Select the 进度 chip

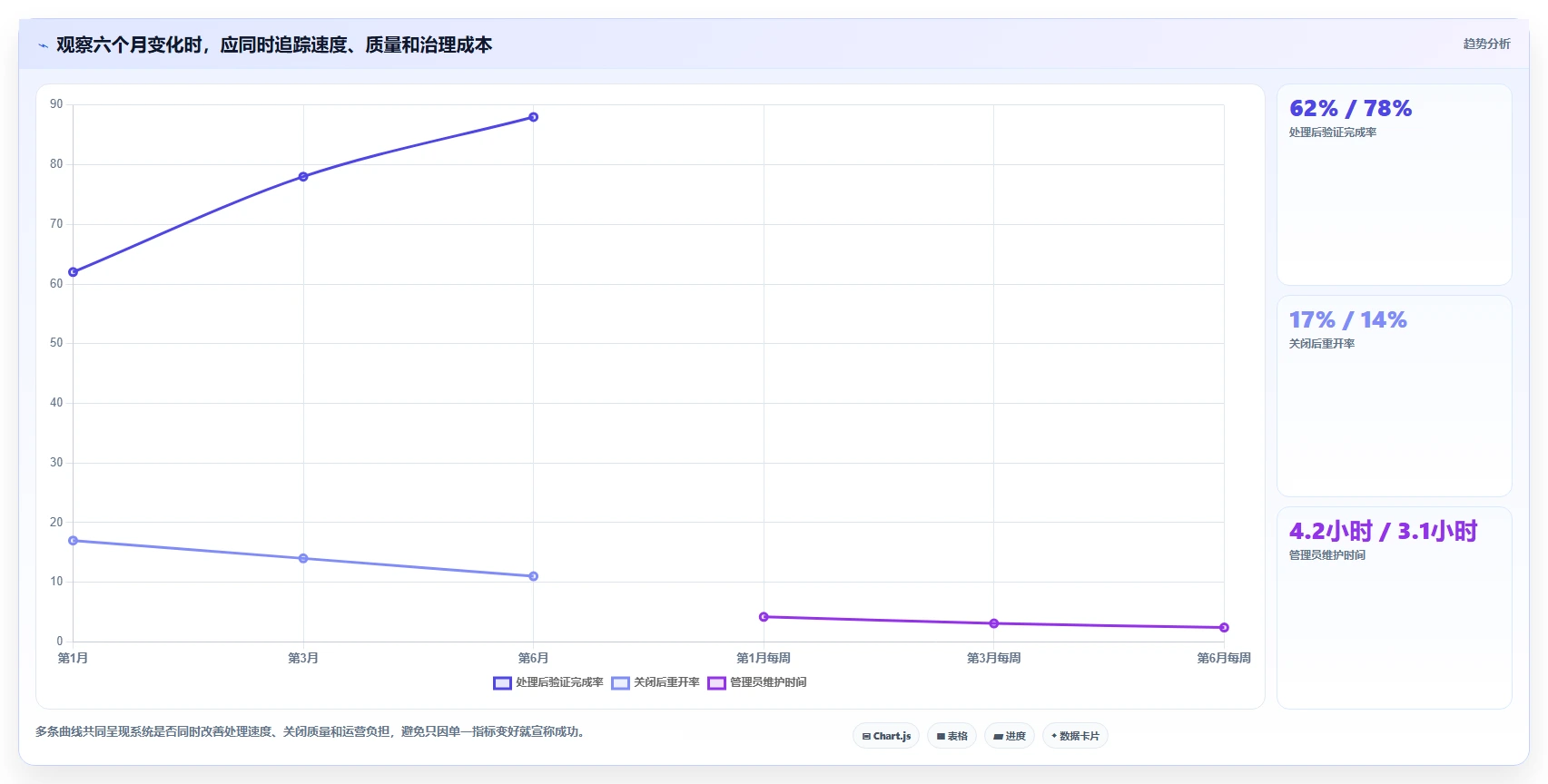[x=1010, y=736]
